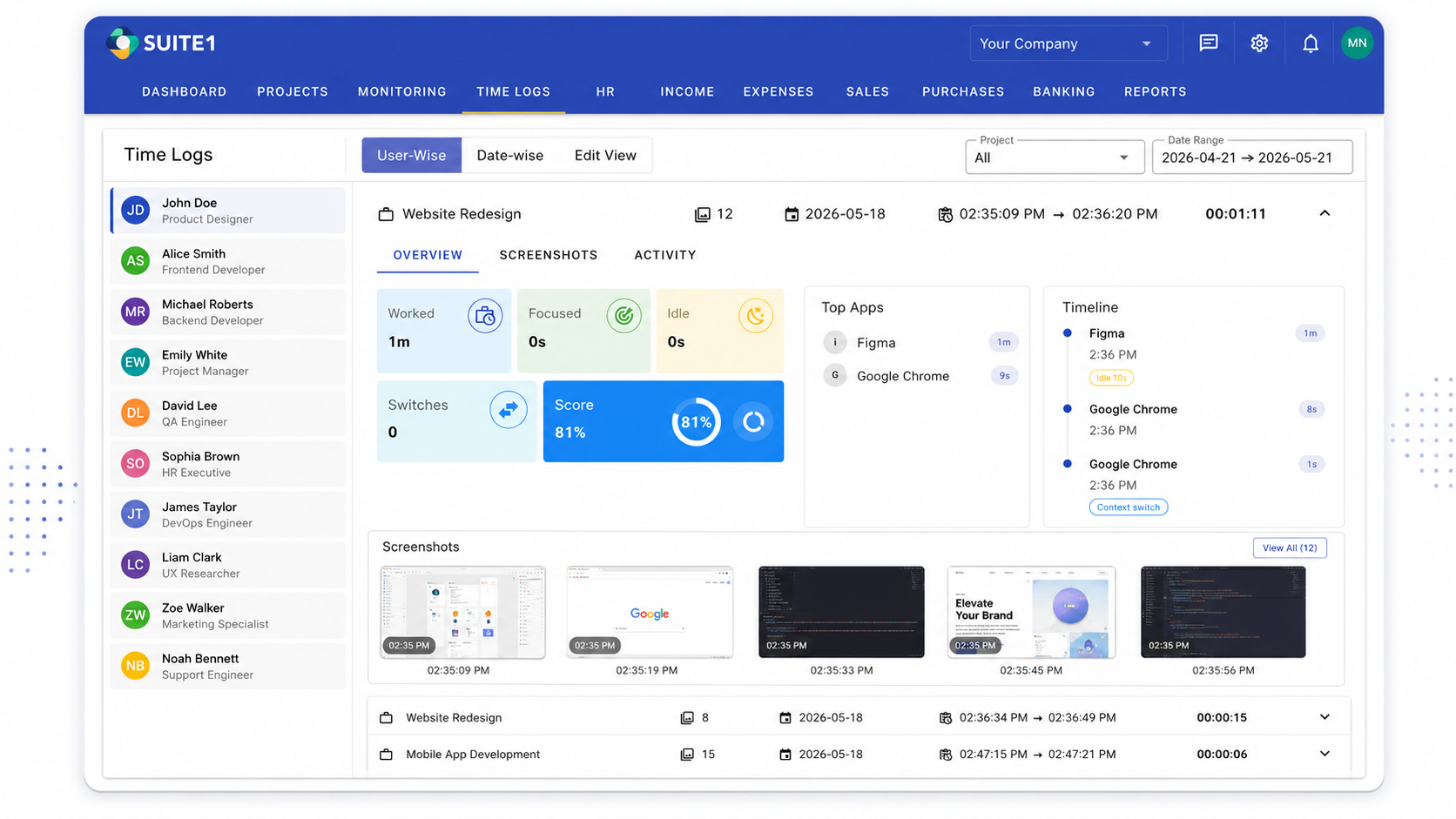Image resolution: width=1456 pixels, height=819 pixels.
Task: Select David Lee in user list
Action: (x=228, y=413)
